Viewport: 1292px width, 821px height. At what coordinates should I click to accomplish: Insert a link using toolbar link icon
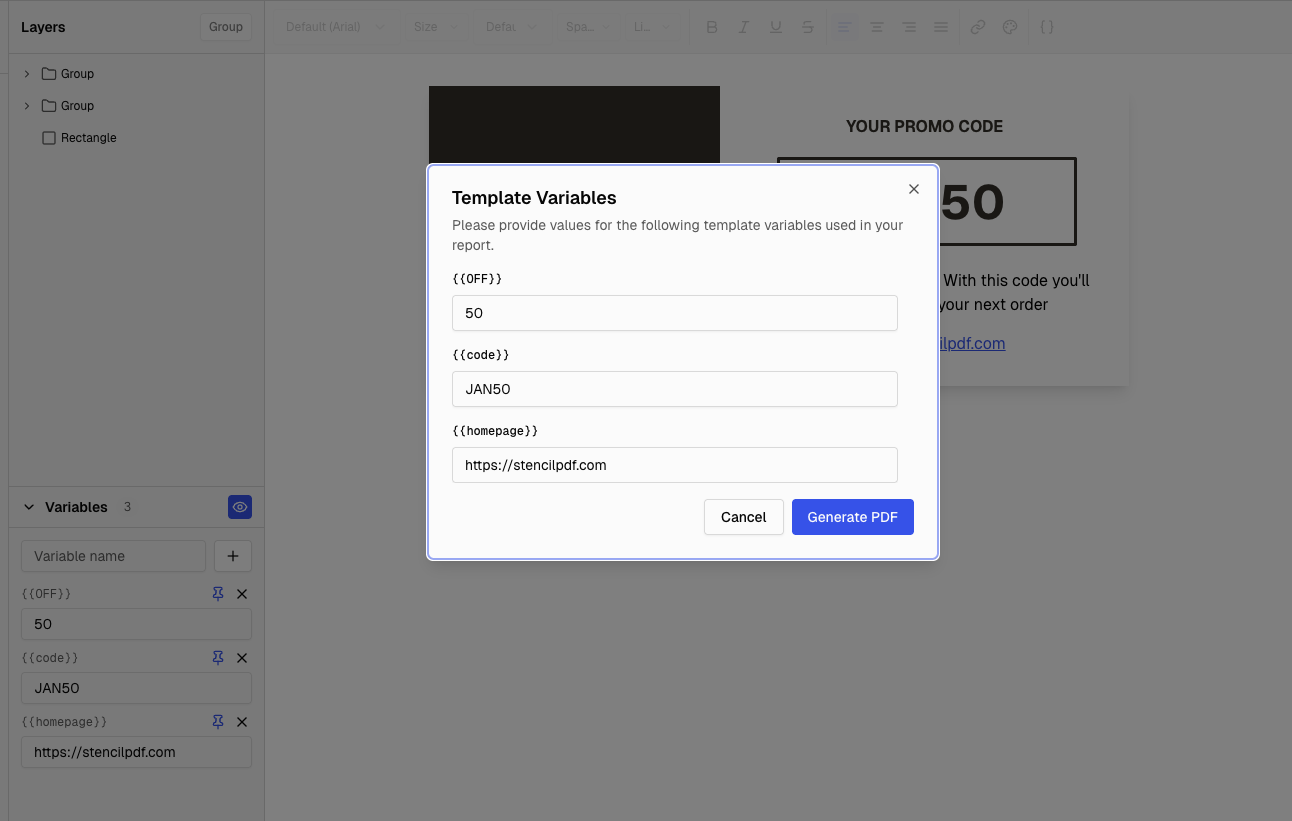[x=978, y=27]
